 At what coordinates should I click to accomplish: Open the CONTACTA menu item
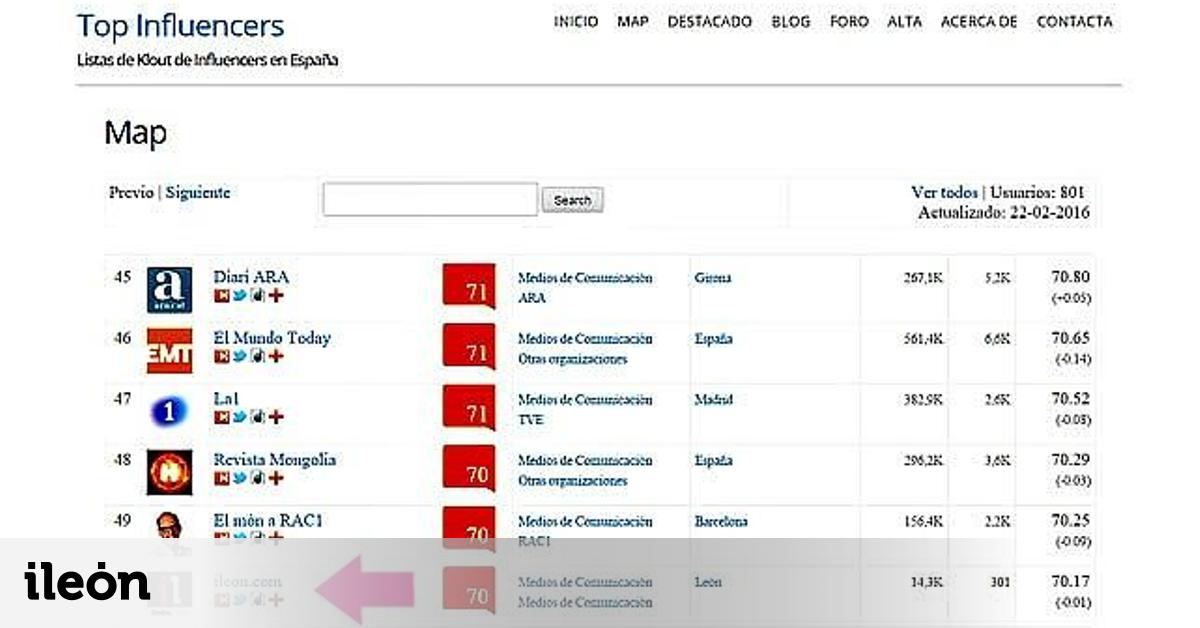point(1075,21)
